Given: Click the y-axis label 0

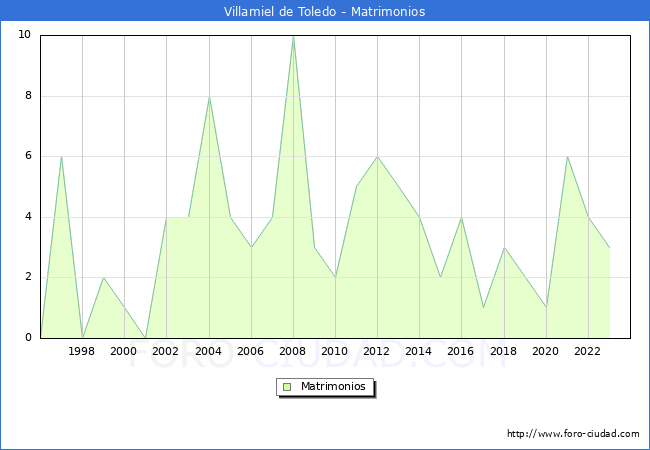Looking at the screenshot, I should [x=28, y=337].
